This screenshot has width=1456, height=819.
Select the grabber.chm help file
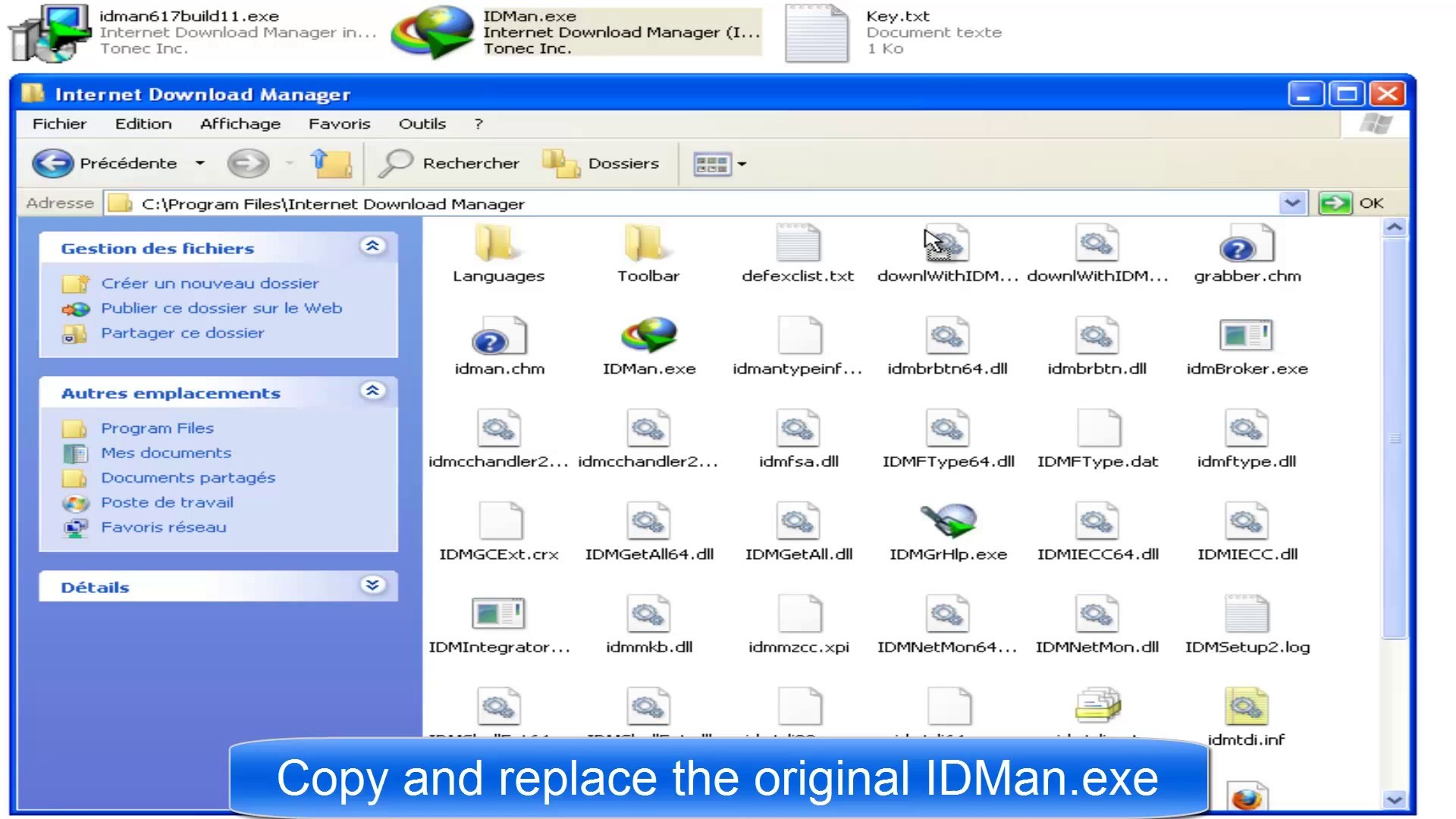pos(1246,243)
